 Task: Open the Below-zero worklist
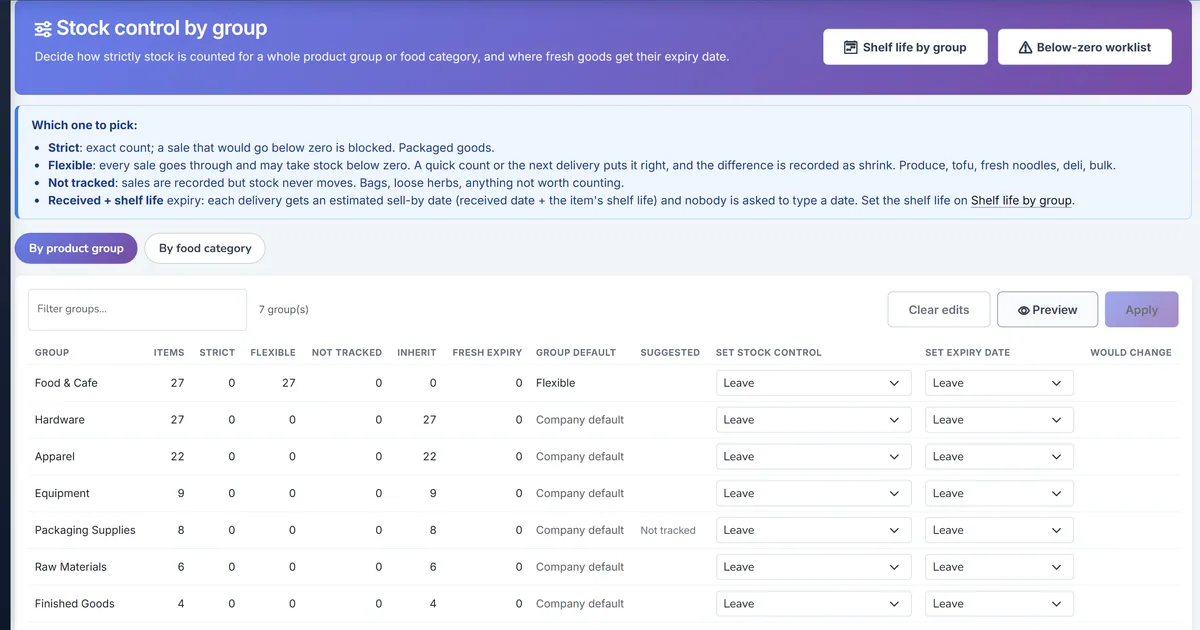pyautogui.click(x=1084, y=47)
